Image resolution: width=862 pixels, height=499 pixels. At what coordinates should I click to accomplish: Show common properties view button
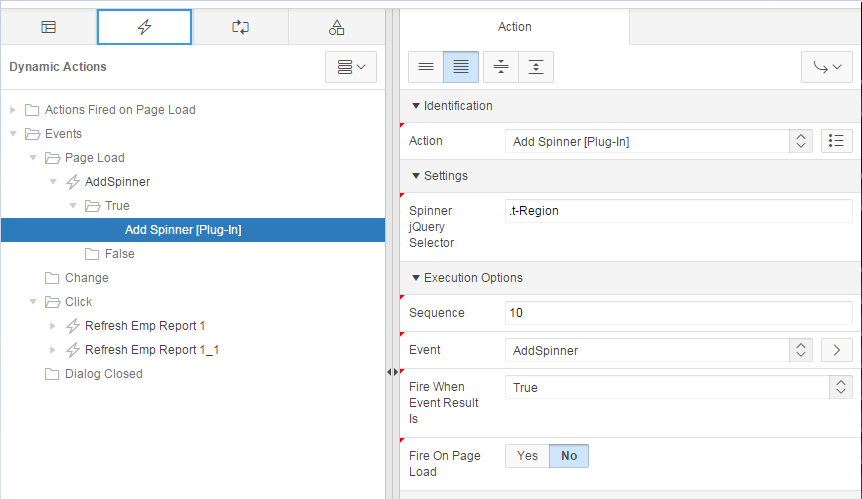point(426,67)
